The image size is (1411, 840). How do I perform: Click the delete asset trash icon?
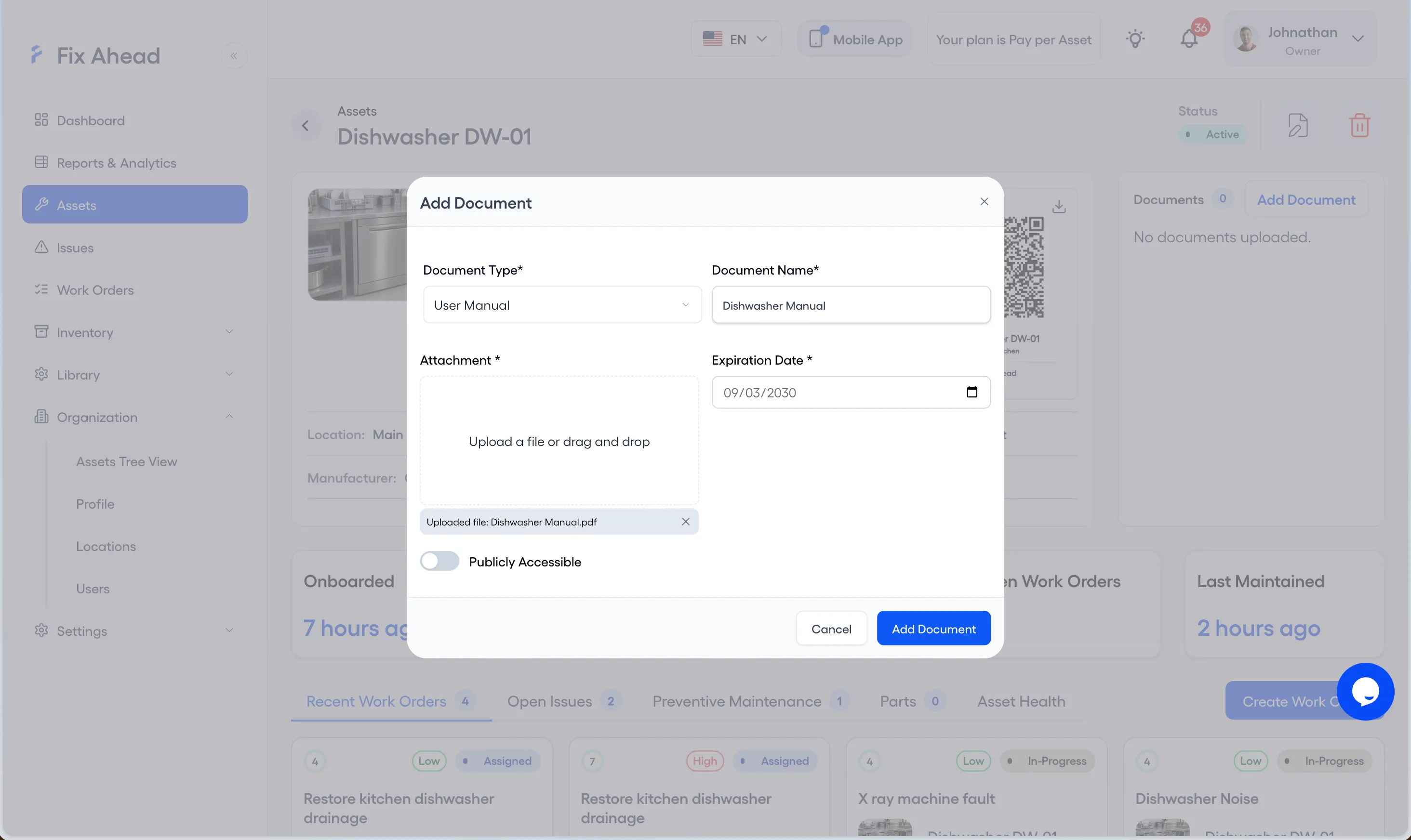click(x=1359, y=126)
